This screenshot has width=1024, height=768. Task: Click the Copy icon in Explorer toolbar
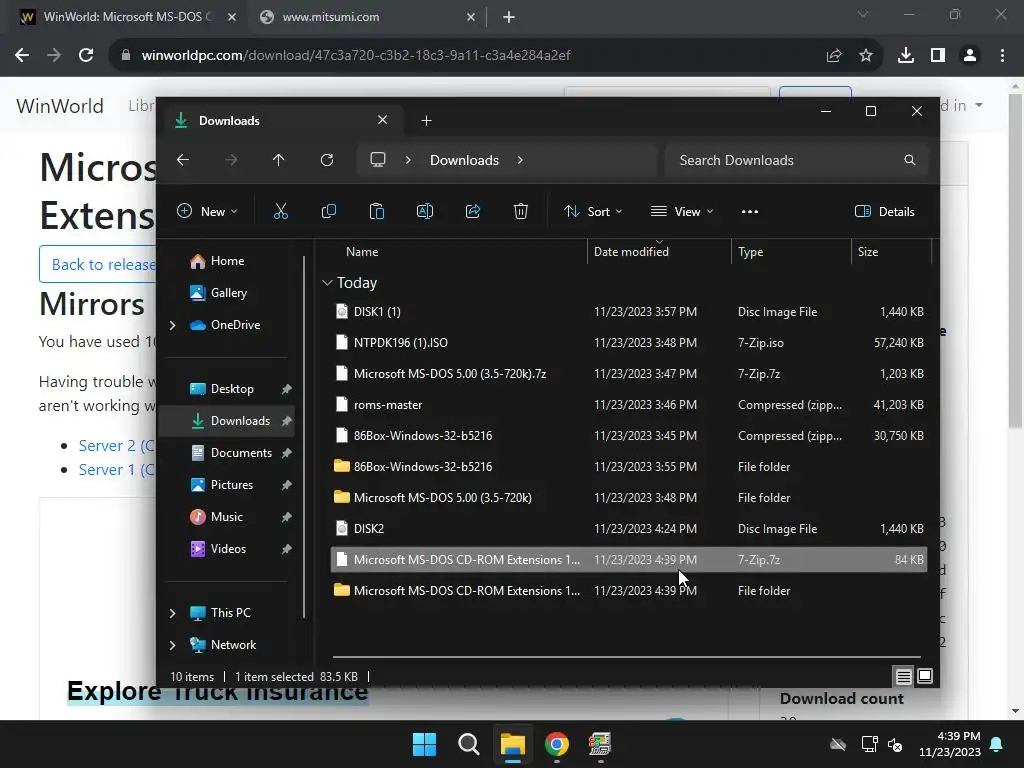pyautogui.click(x=328, y=211)
